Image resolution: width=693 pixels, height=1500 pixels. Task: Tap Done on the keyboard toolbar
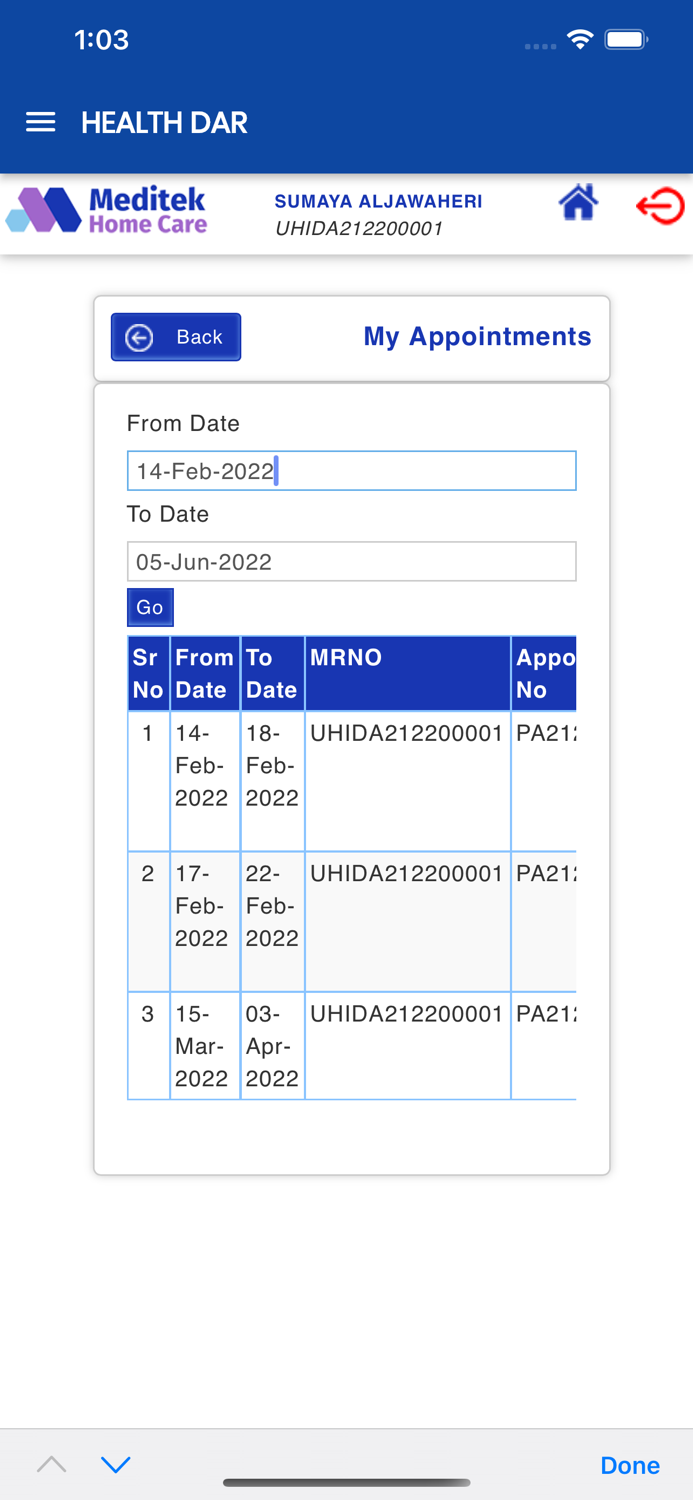coord(630,1465)
